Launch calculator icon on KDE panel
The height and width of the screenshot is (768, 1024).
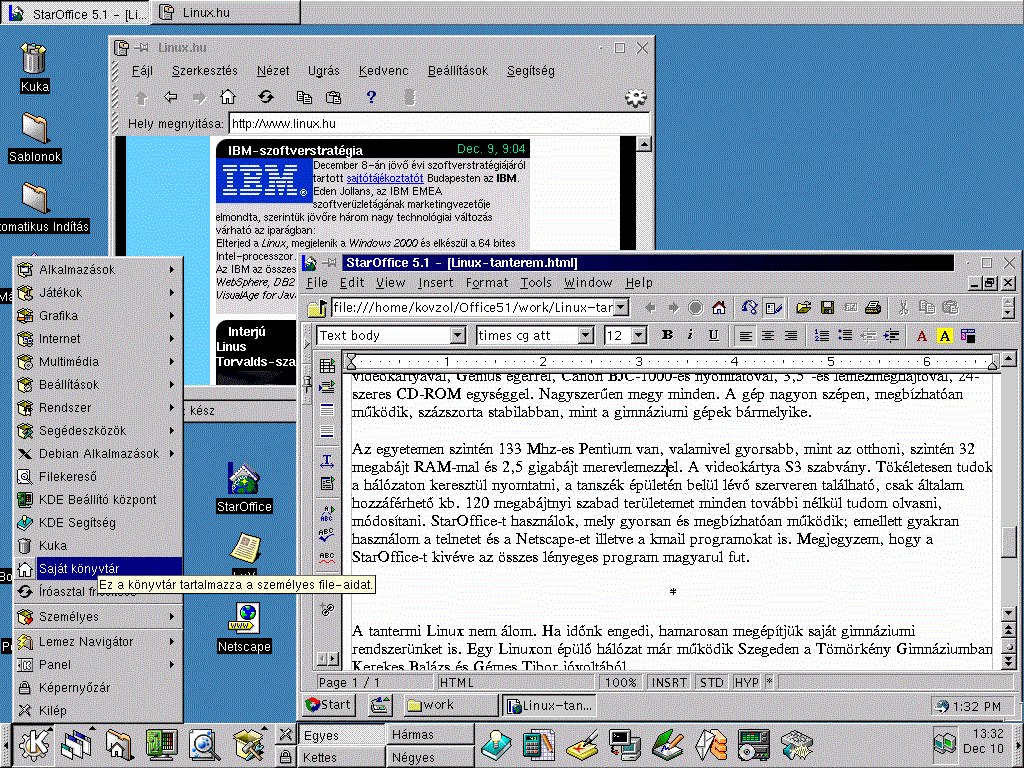click(539, 744)
